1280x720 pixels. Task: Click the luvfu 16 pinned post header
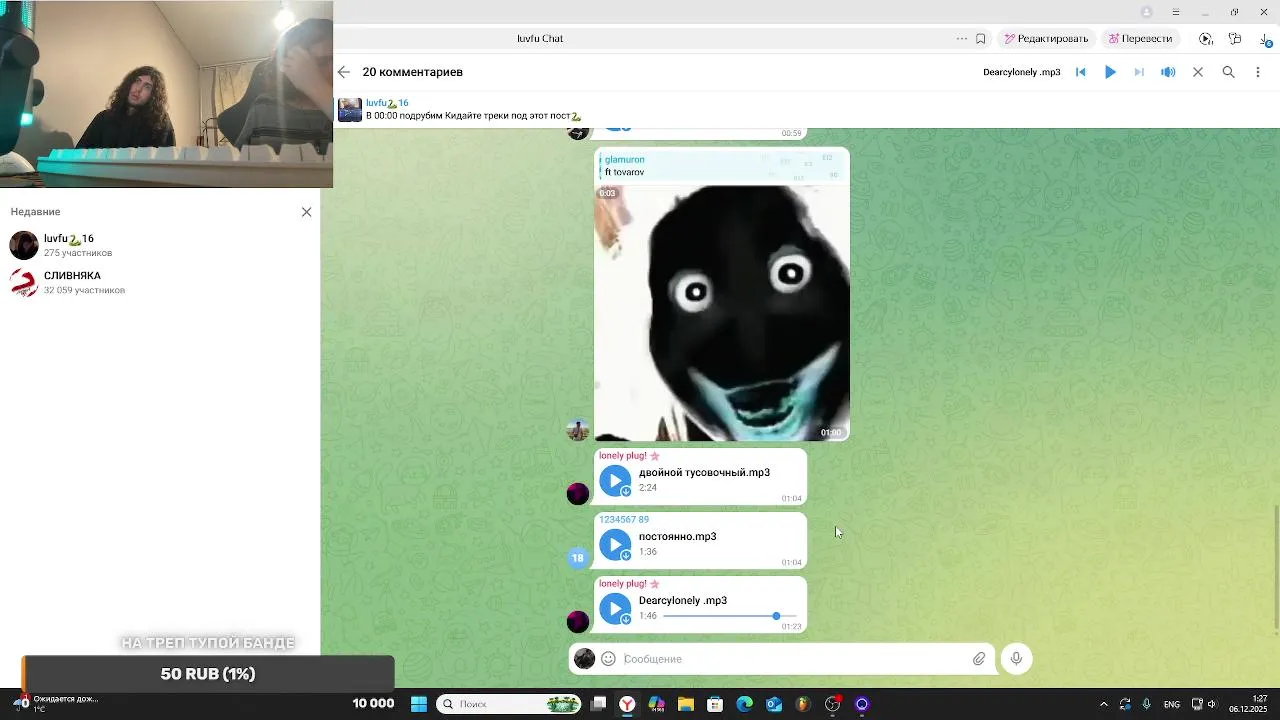click(x=806, y=109)
